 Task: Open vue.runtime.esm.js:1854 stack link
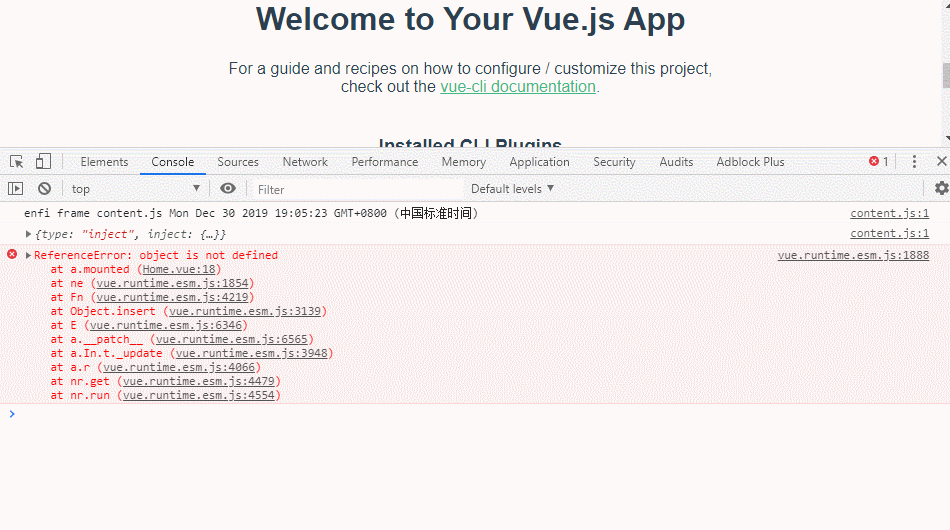coord(173,283)
